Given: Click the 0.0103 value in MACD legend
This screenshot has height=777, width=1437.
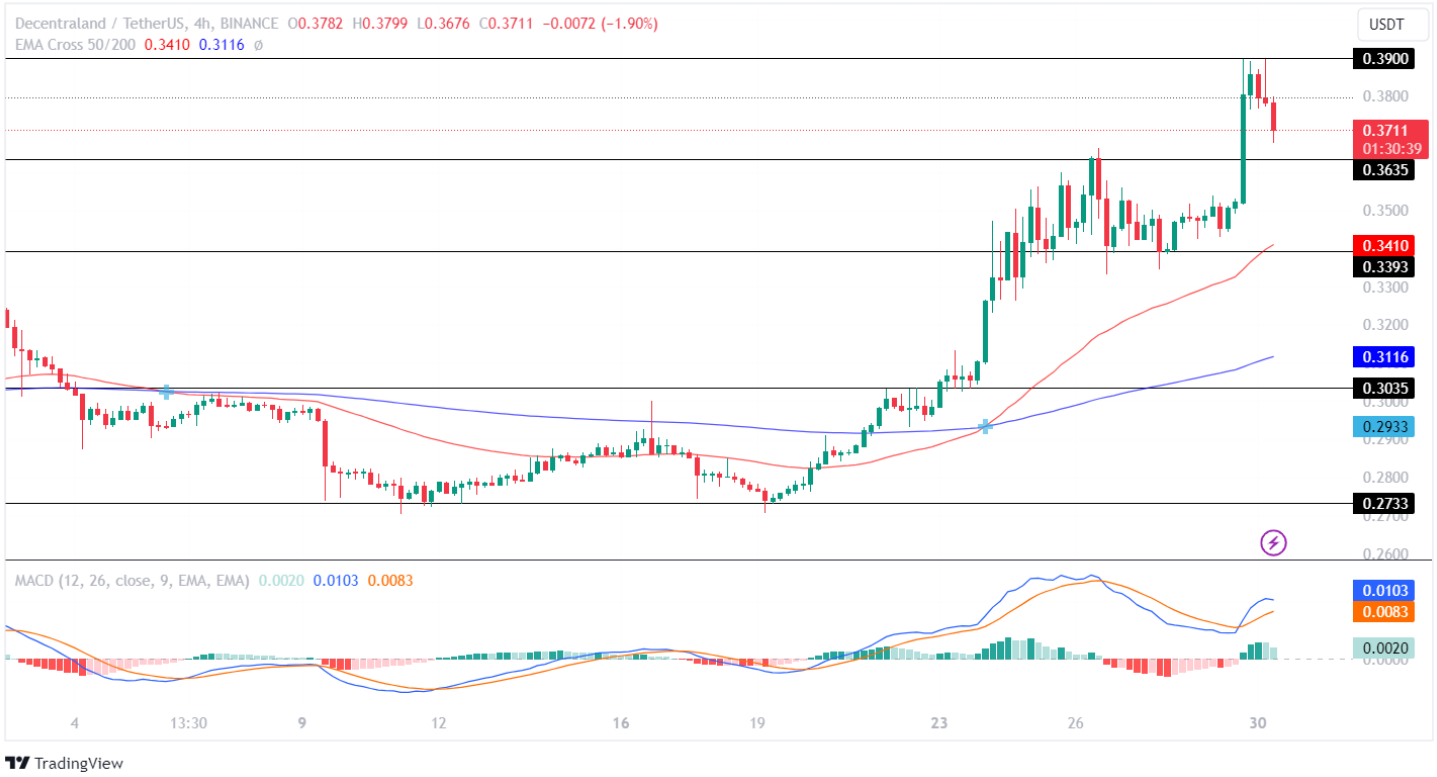Looking at the screenshot, I should [334, 580].
